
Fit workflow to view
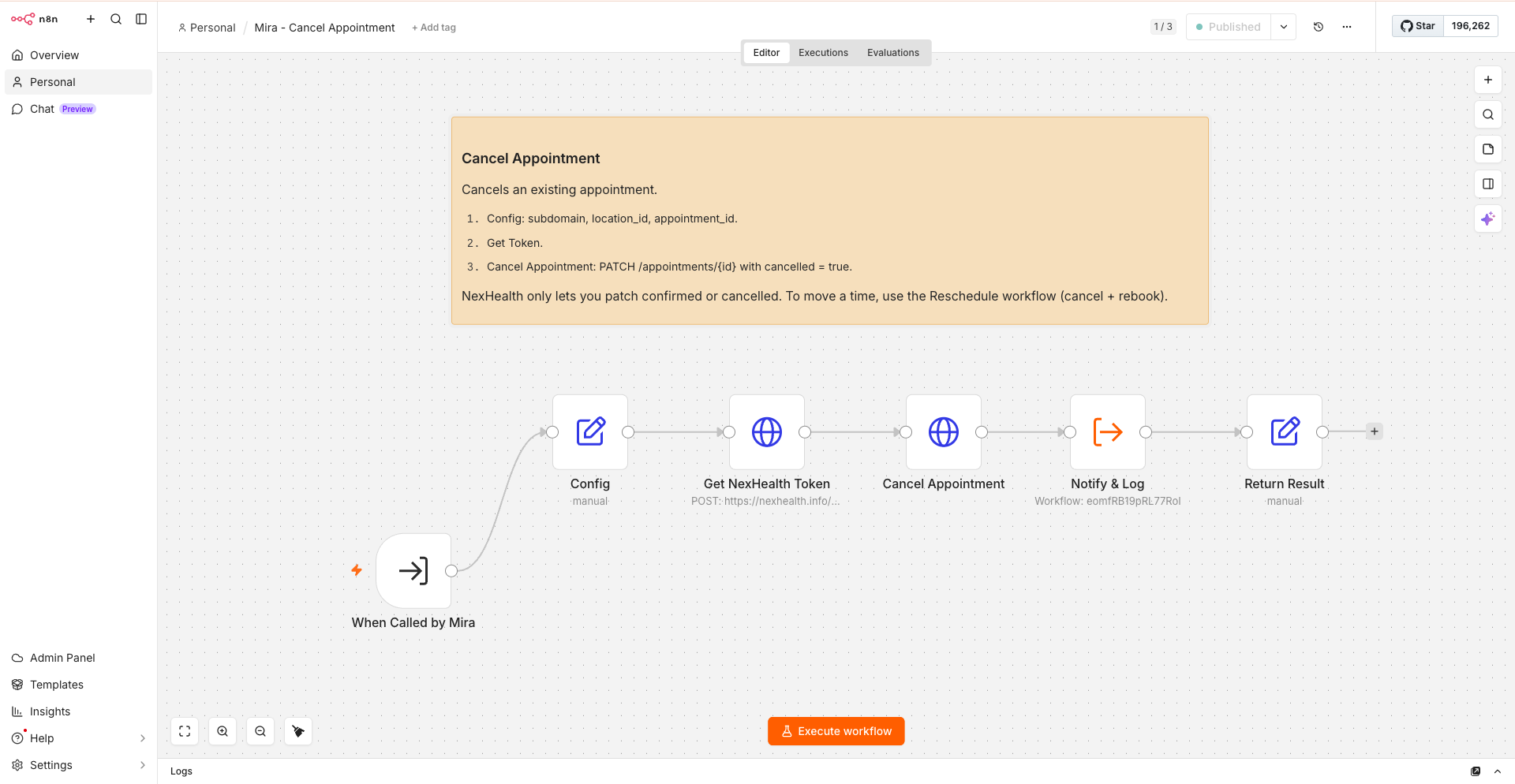pyautogui.click(x=185, y=731)
